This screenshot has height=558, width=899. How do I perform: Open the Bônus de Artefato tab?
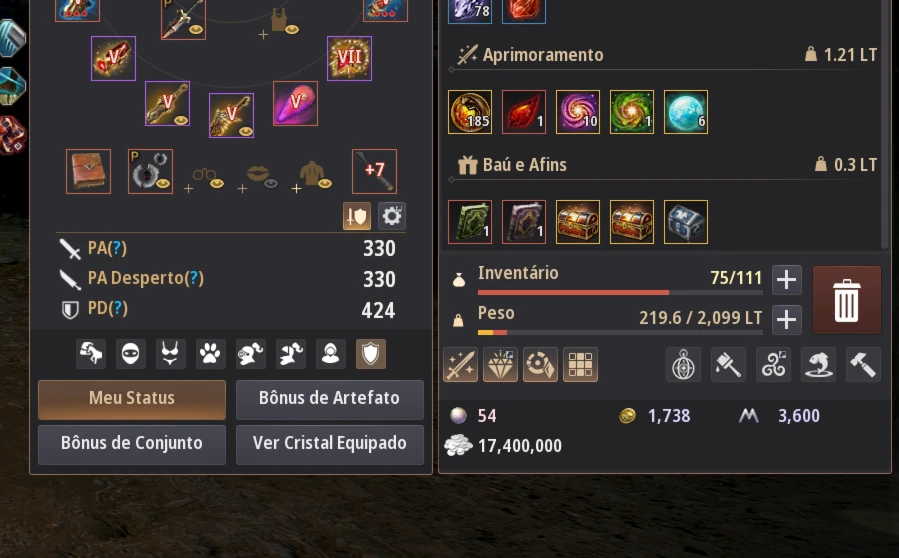pyautogui.click(x=330, y=399)
